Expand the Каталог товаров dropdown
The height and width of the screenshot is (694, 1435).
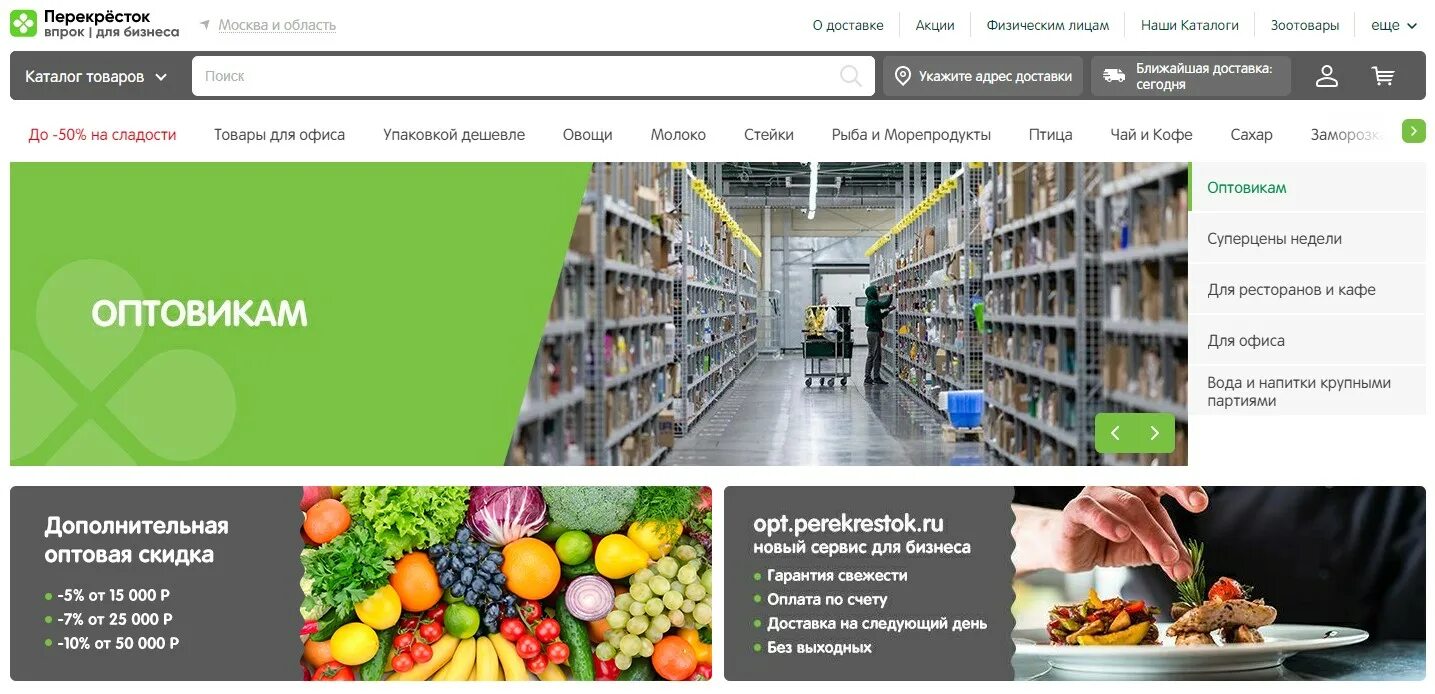pyautogui.click(x=96, y=77)
